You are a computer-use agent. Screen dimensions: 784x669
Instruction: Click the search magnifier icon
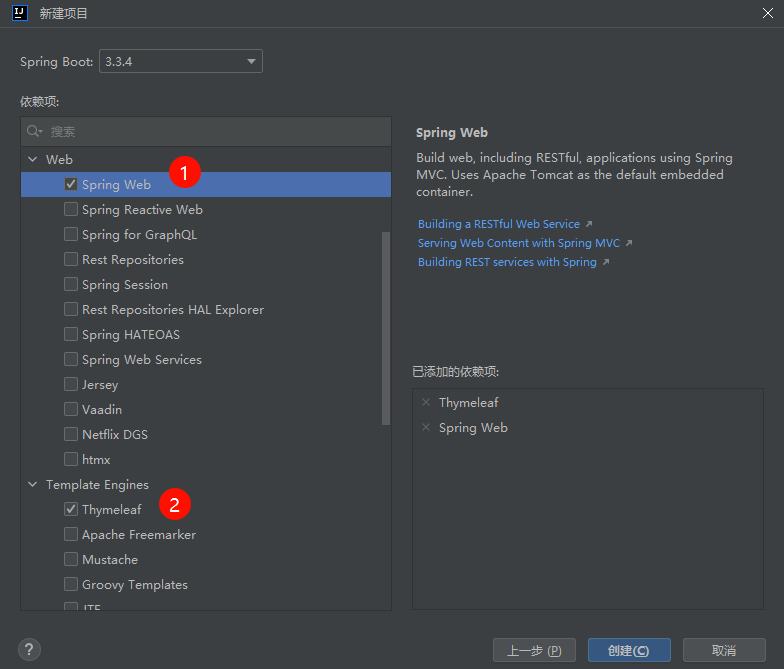click(34, 131)
